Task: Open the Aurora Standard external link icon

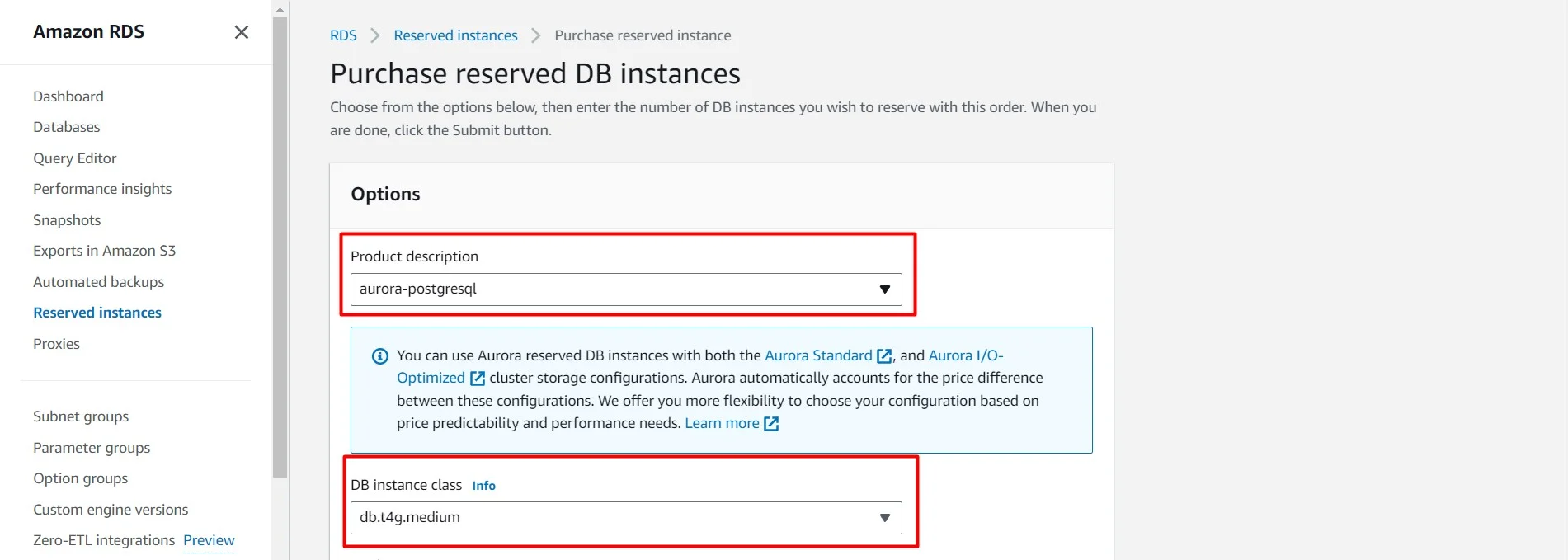Action: (x=884, y=356)
